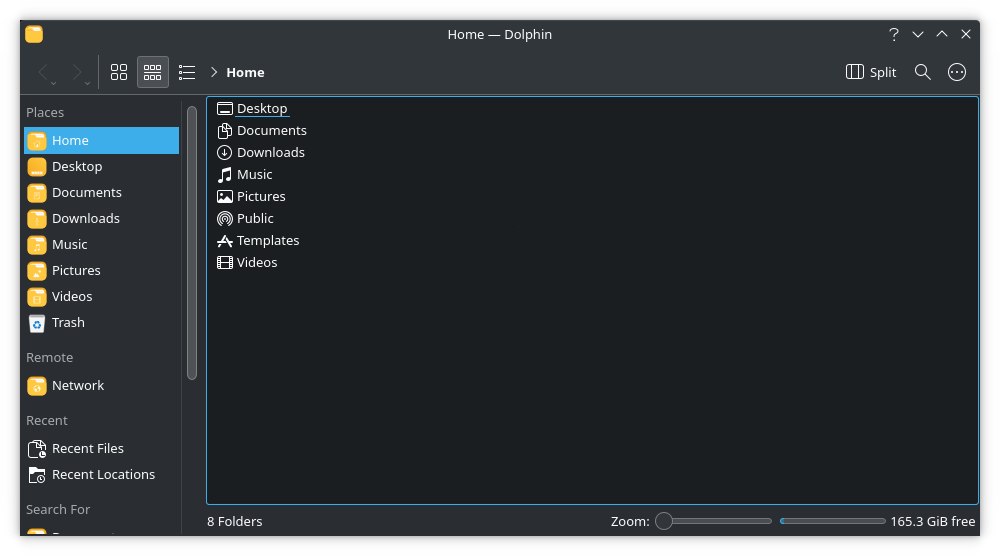Screen dimensions: 1000x556
Task: Open Recent Files in the sidebar
Action: (101, 449)
